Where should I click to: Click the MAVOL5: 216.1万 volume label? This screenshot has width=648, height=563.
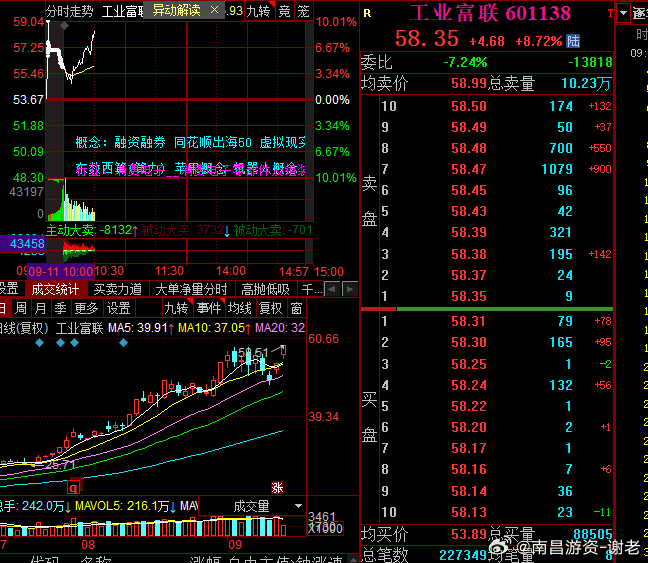click(126, 506)
